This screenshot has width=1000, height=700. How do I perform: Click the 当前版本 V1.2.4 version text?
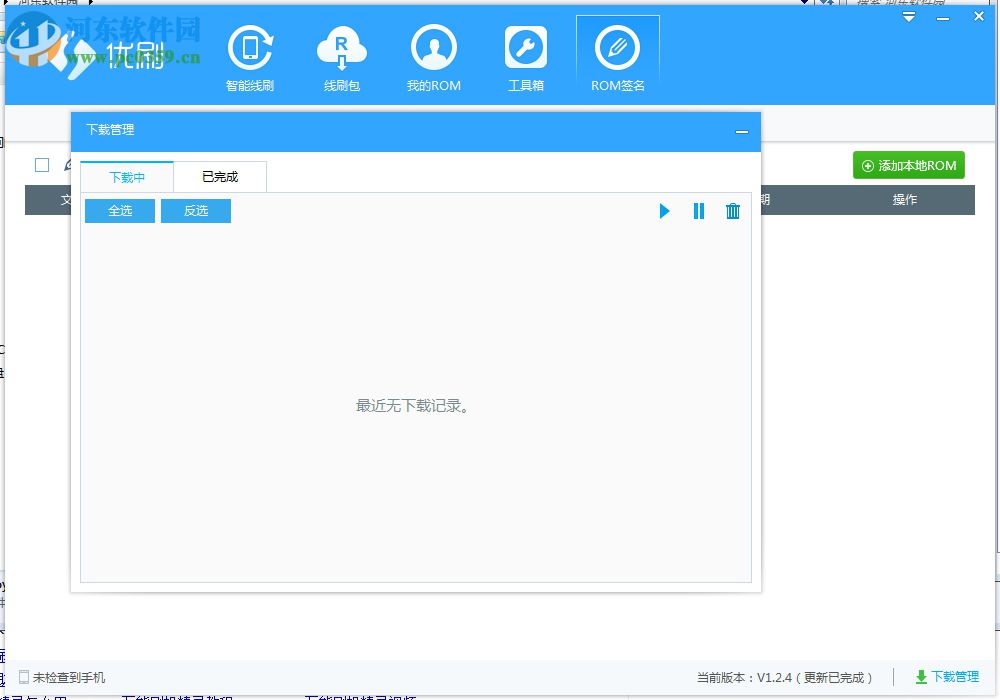784,677
